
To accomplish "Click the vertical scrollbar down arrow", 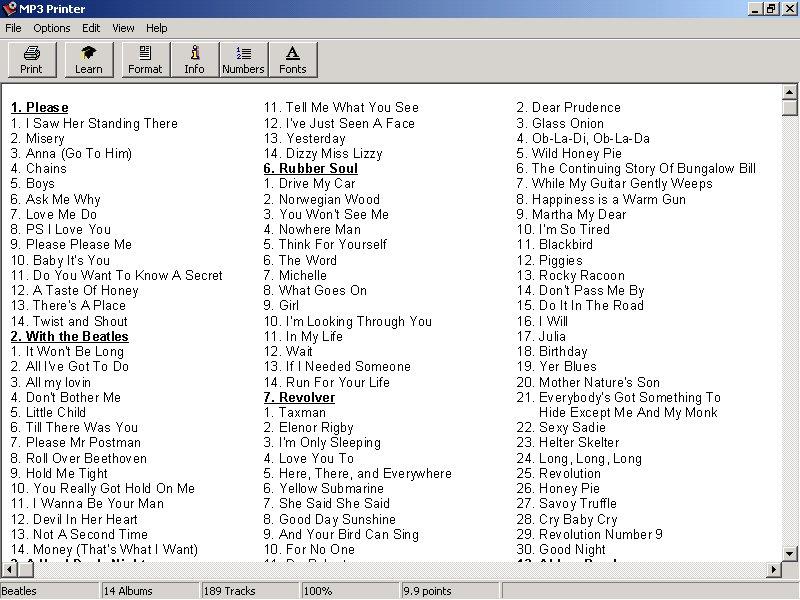I will pos(789,553).
